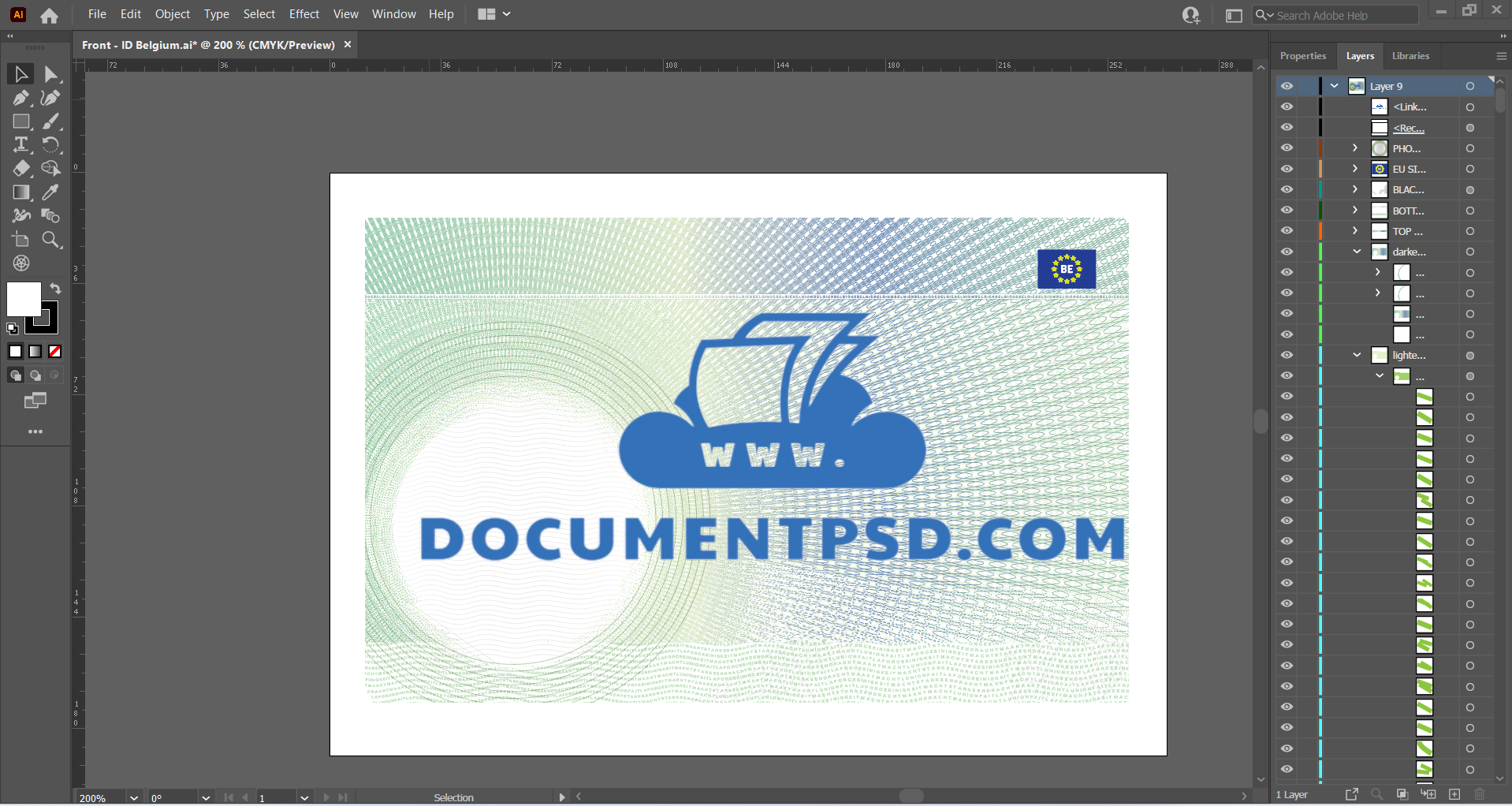This screenshot has height=806, width=1512.
Task: Select the Rectangle tool
Action: click(21, 121)
